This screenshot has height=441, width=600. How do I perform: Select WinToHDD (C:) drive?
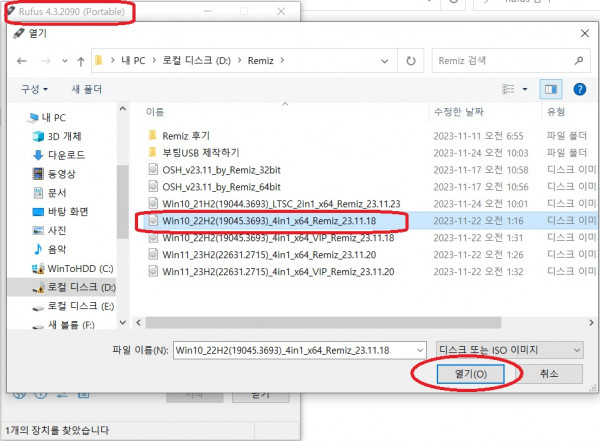tap(73, 268)
